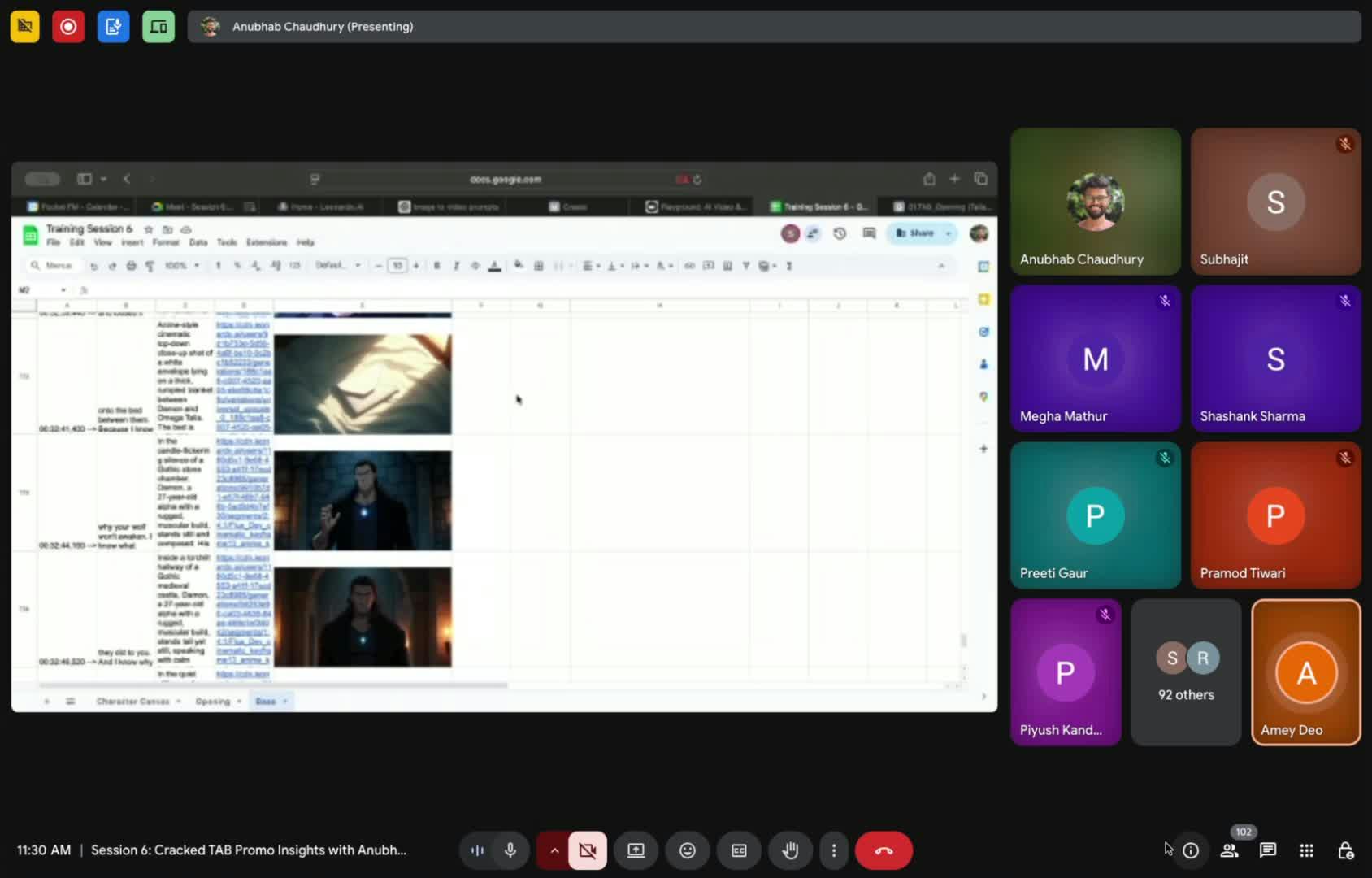Open the Share dropdown arrow in Sheets
1372x878 pixels.
click(949, 233)
